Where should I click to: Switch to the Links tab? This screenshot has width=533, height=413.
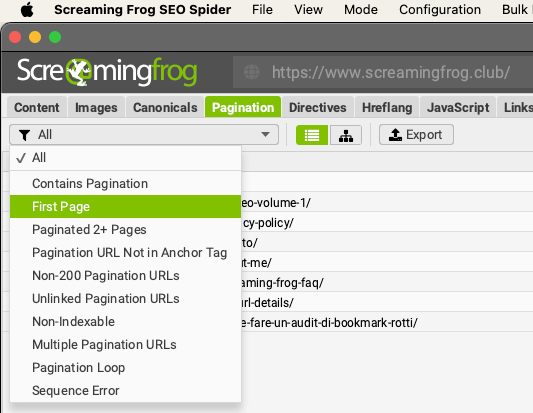click(515, 107)
